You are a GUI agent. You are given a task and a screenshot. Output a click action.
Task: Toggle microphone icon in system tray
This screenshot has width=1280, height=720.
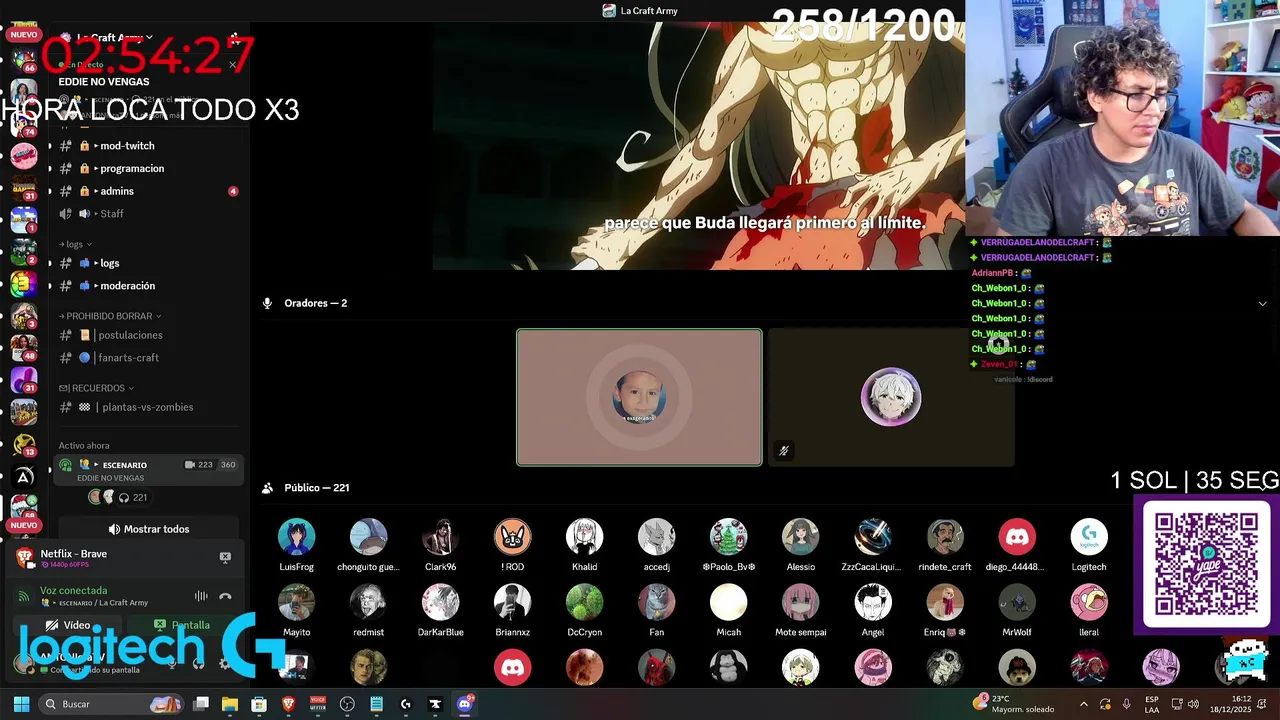click(x=1127, y=704)
